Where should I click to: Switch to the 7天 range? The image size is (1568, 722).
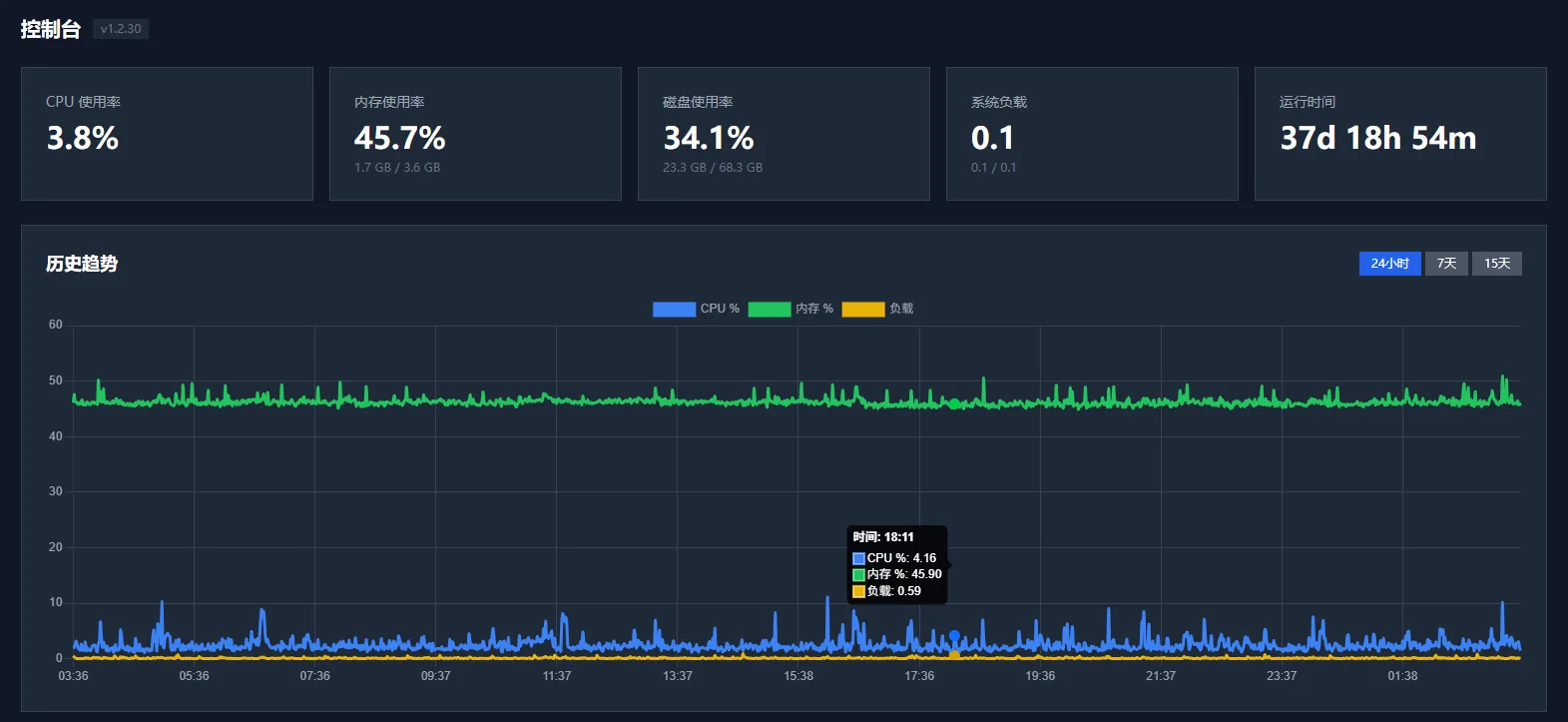click(1446, 264)
